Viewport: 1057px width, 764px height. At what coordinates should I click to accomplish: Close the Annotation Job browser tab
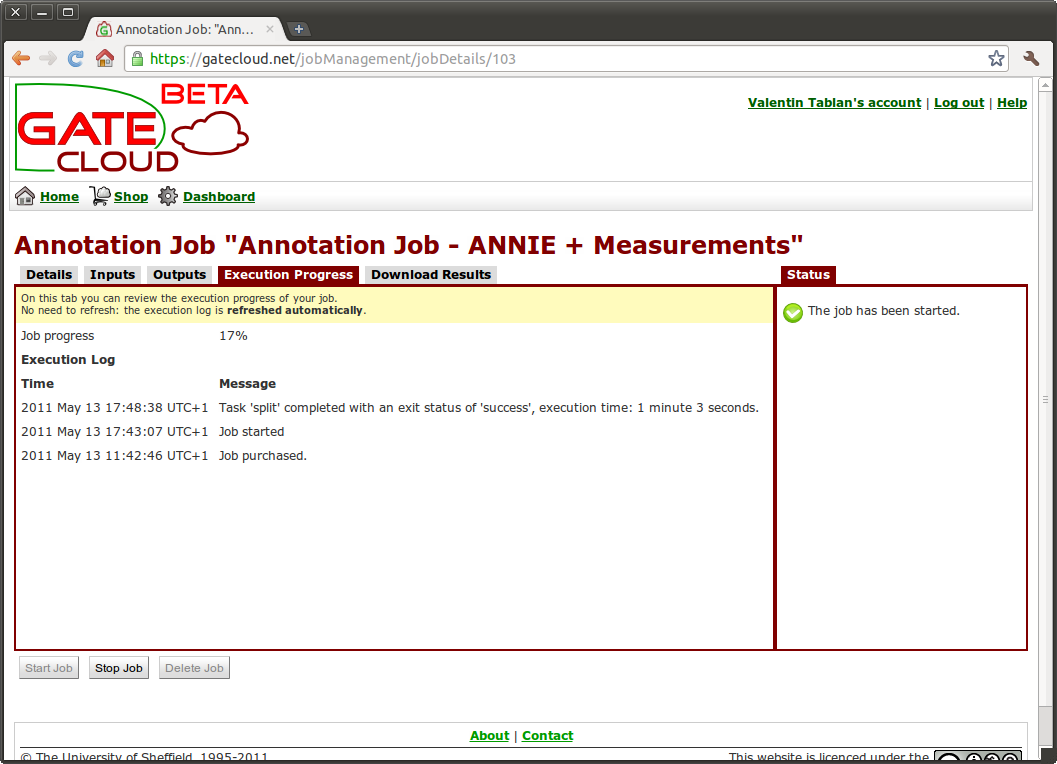[270, 29]
